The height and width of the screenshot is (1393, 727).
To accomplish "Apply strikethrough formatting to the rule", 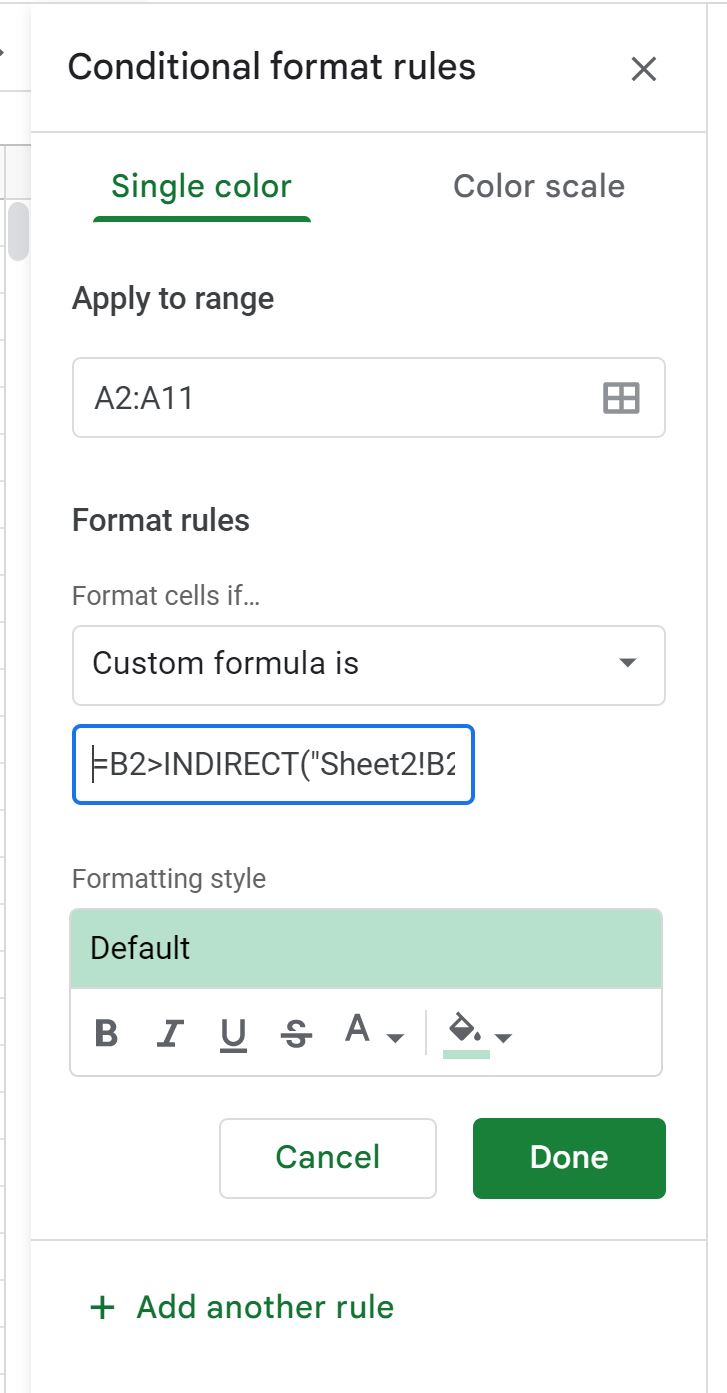I will 295,1033.
